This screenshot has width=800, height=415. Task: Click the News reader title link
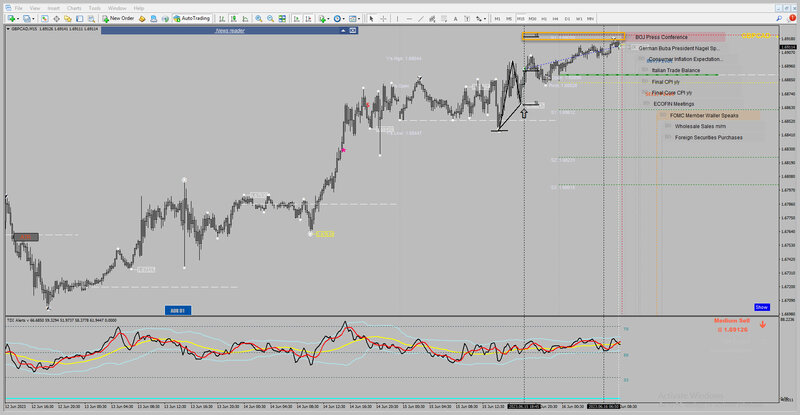(230, 31)
